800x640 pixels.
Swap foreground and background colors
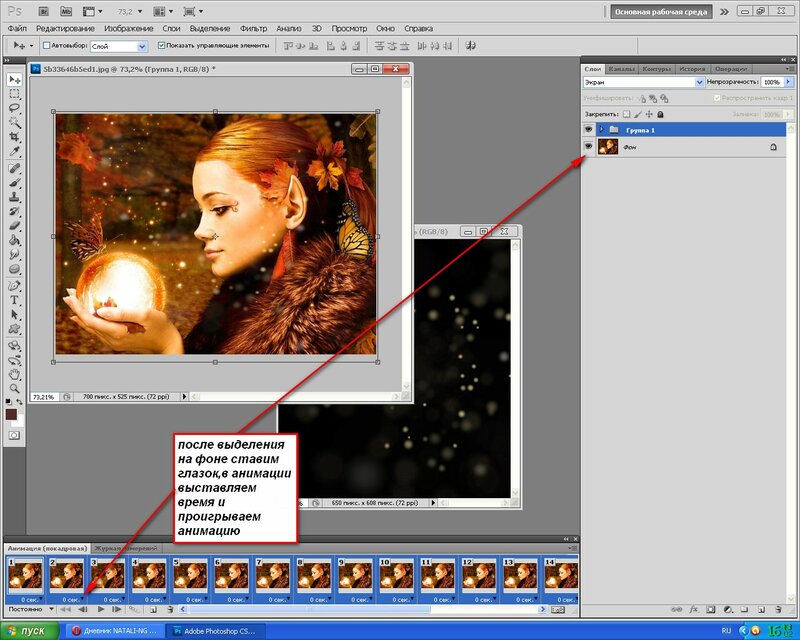pyautogui.click(x=19, y=402)
